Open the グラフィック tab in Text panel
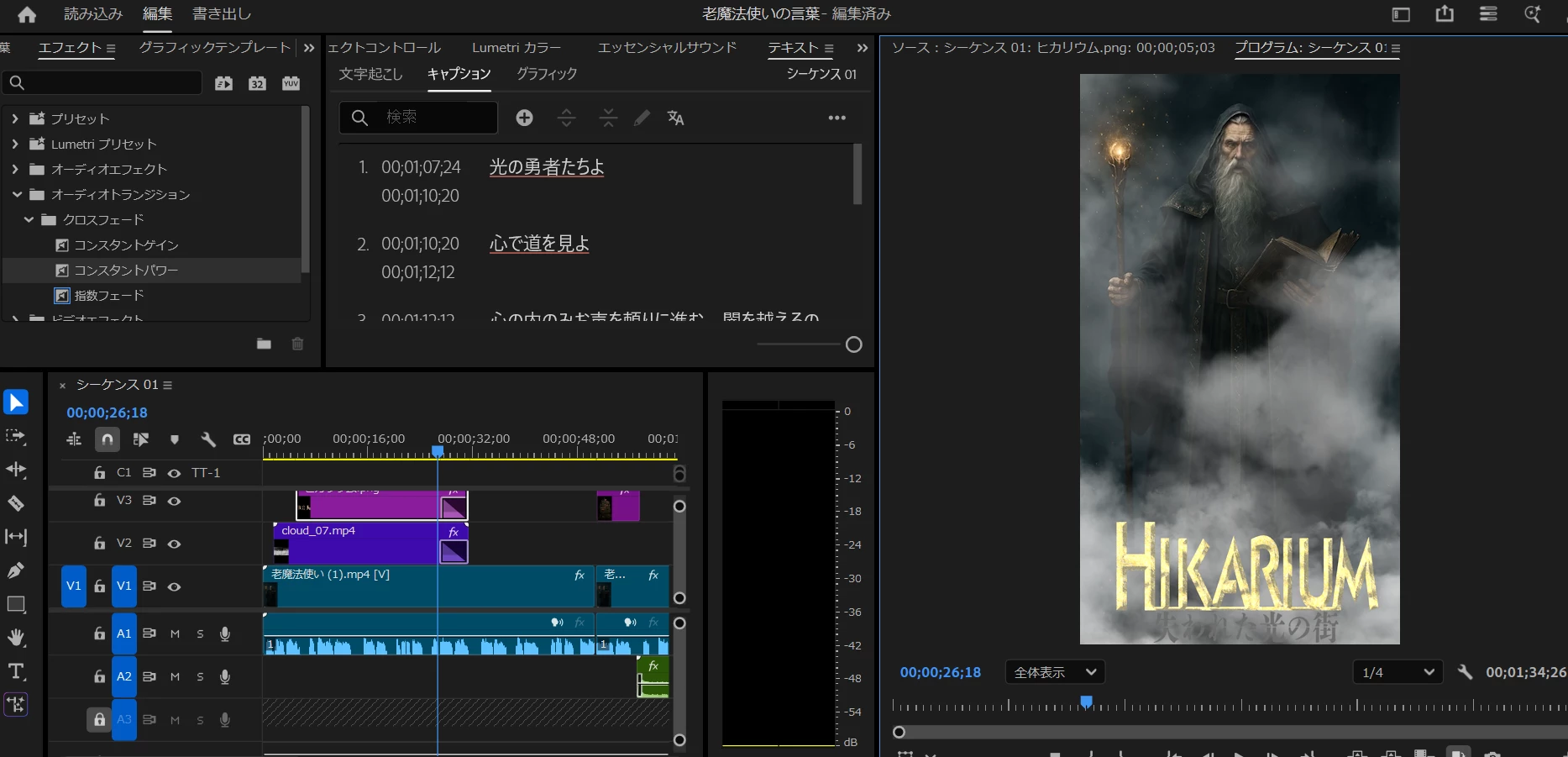This screenshot has height=757, width=1568. (x=547, y=74)
